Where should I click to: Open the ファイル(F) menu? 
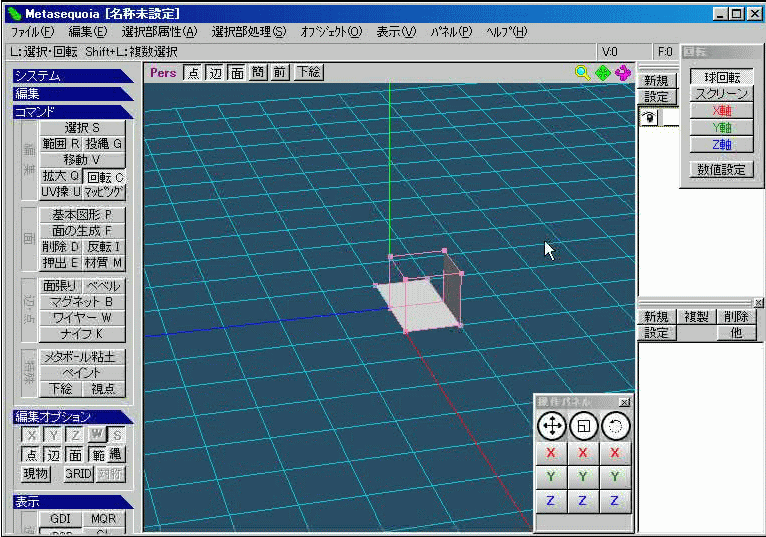(x=32, y=32)
